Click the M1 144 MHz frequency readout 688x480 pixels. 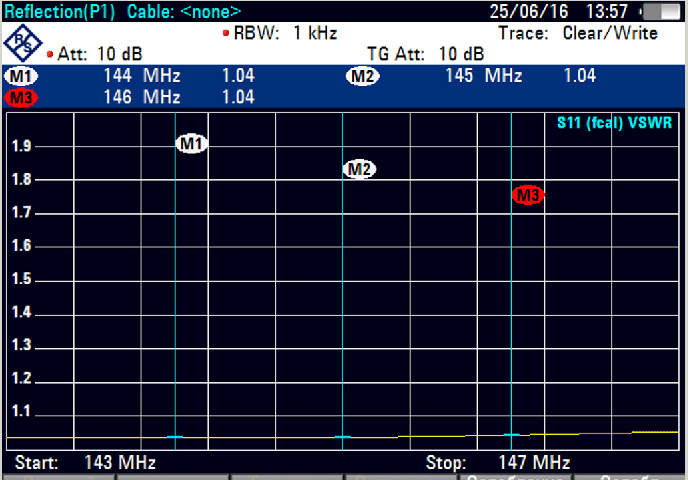tap(141, 76)
